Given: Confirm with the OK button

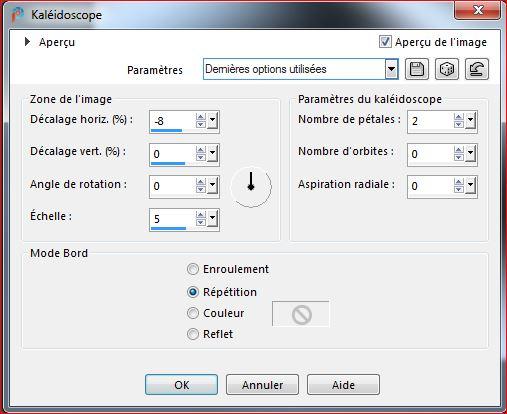Looking at the screenshot, I should click(181, 385).
